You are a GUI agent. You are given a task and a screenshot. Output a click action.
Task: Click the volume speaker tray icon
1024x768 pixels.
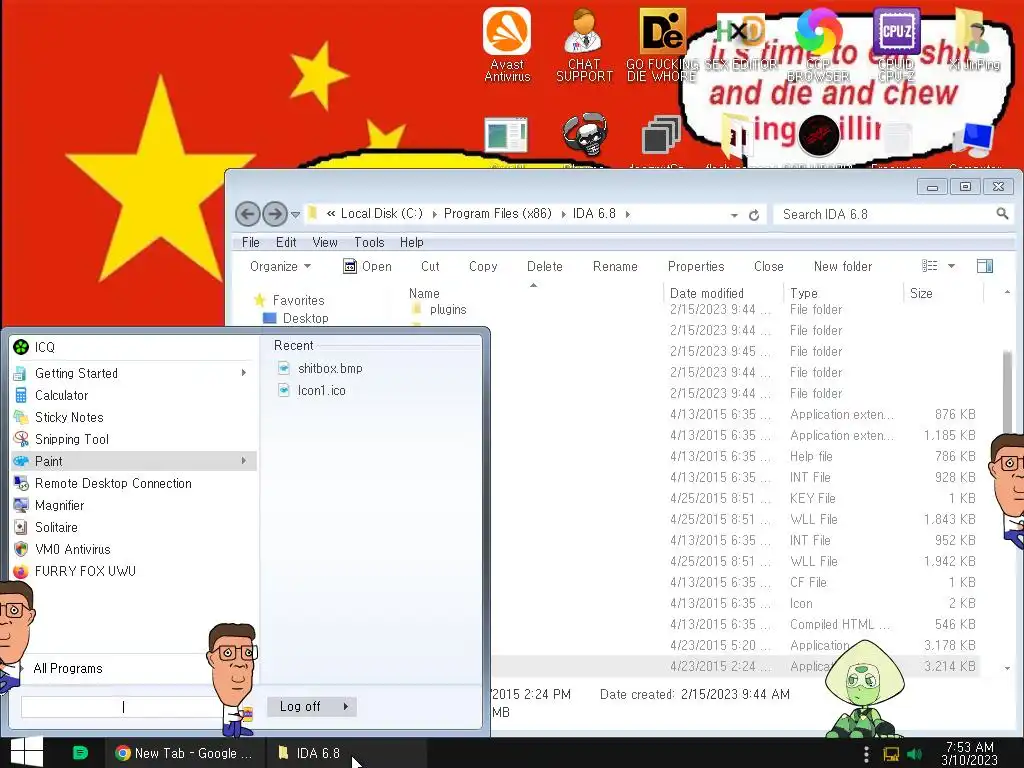click(914, 755)
